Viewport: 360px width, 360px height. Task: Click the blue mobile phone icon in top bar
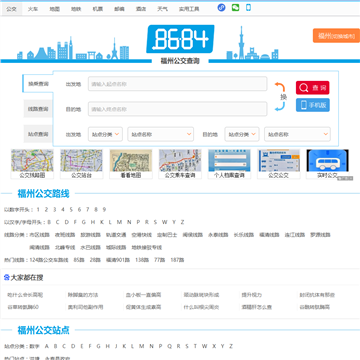tap(248, 8)
